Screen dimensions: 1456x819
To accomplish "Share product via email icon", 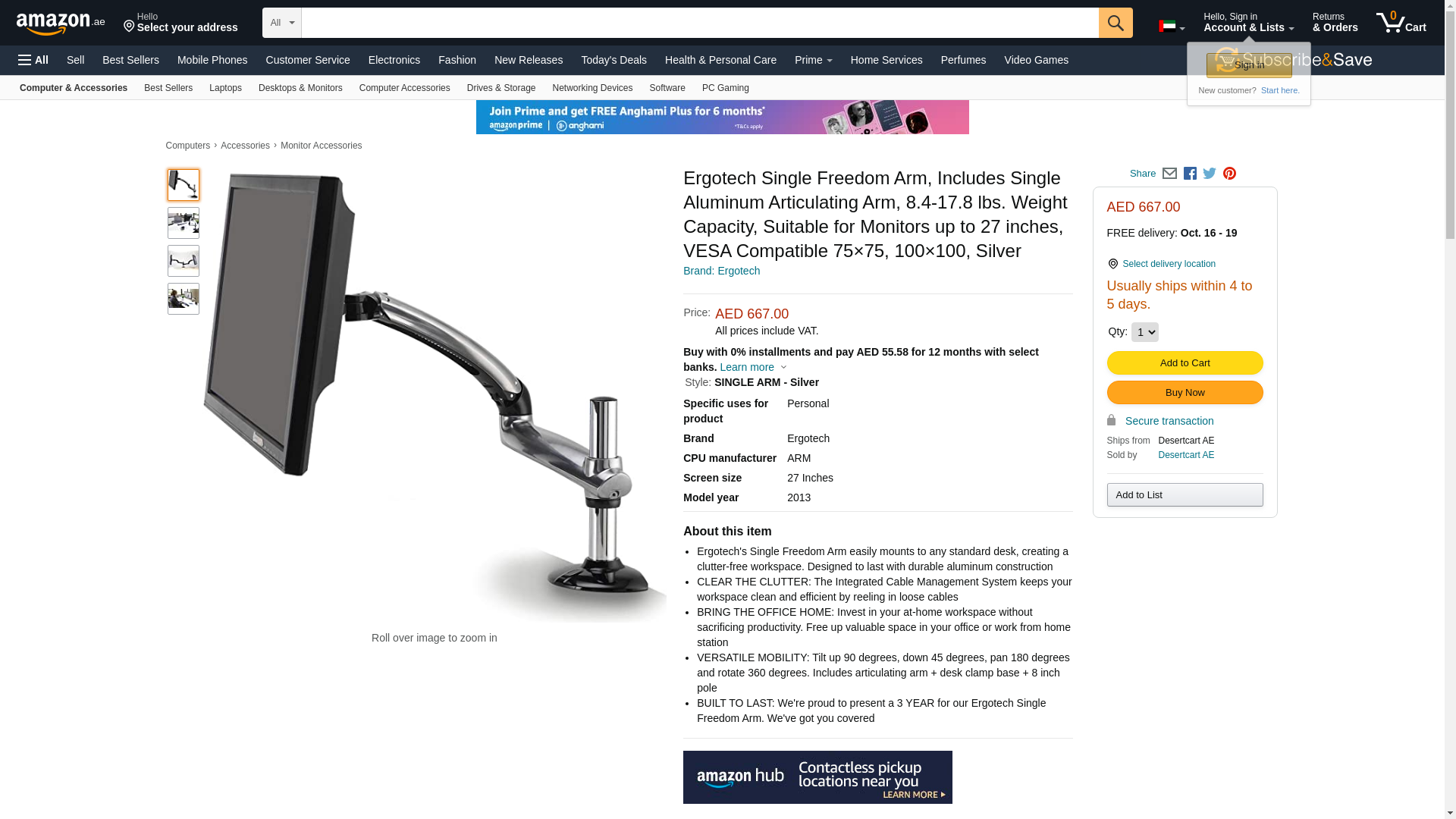I will tap(1169, 174).
